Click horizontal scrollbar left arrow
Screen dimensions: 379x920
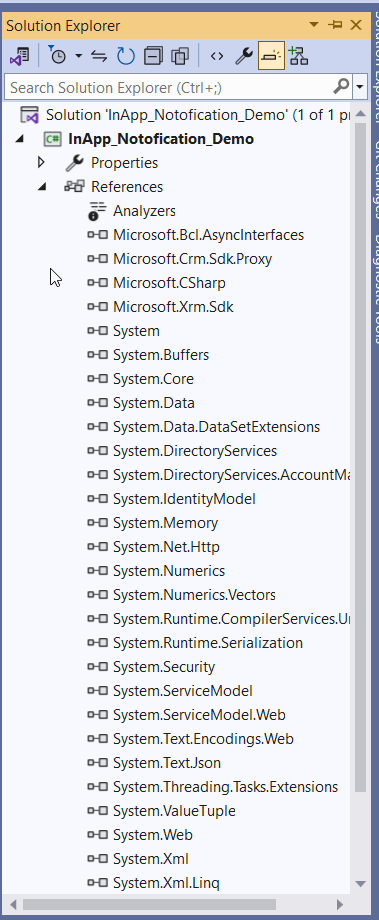point(12,904)
